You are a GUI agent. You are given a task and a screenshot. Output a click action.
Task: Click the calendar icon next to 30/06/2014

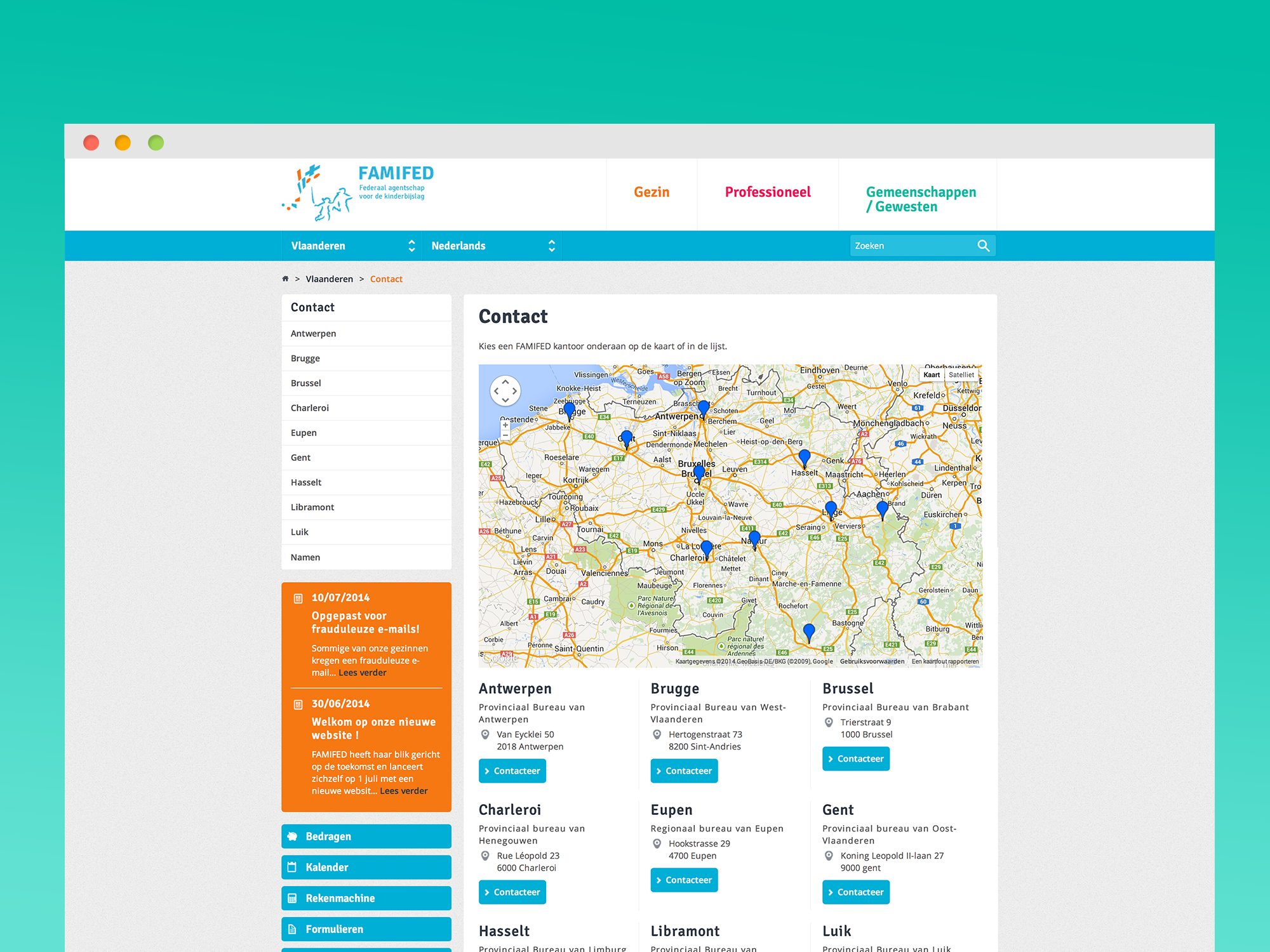298,704
